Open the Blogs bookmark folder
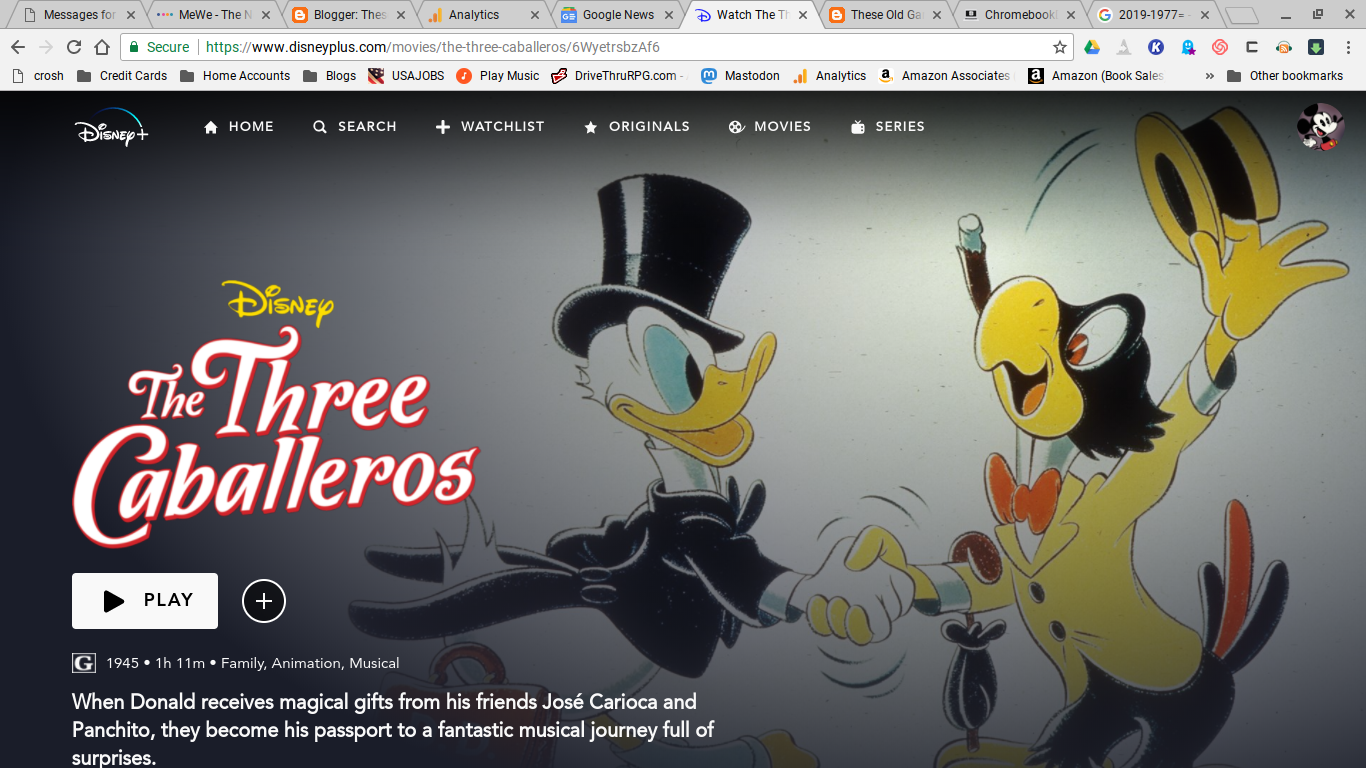Screen dimensions: 1366x768 coord(330,76)
